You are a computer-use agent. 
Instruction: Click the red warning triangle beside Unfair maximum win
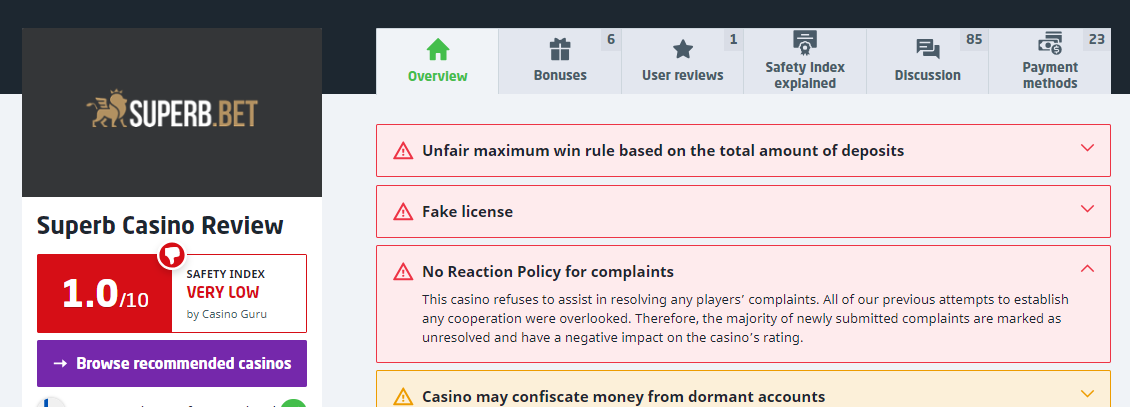point(403,151)
